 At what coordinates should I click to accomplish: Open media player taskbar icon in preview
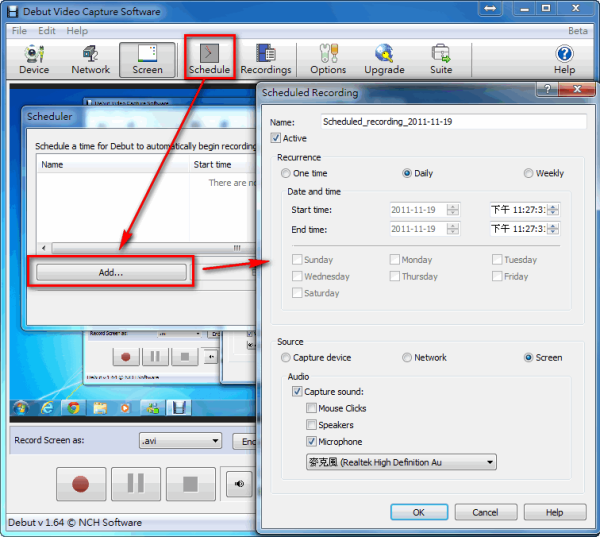(125, 408)
